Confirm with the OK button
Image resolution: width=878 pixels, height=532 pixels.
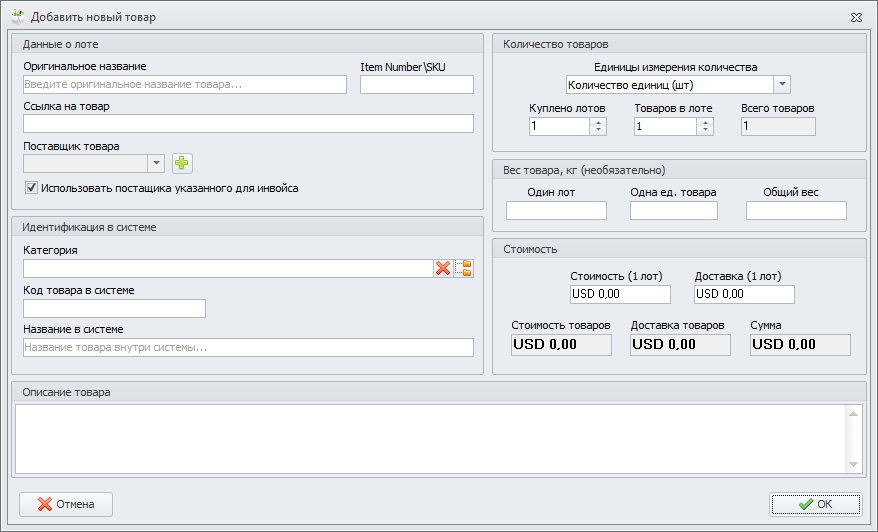click(x=815, y=504)
